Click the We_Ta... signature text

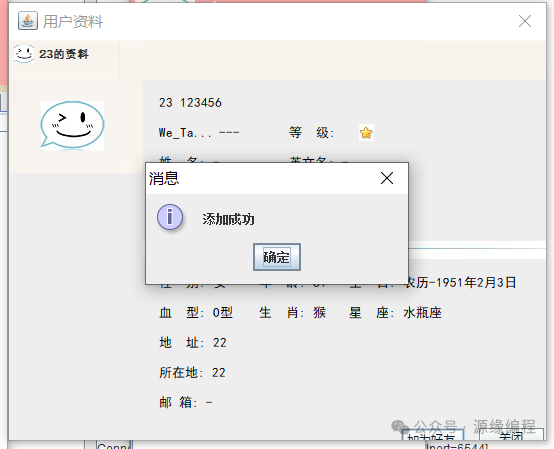[185, 133]
